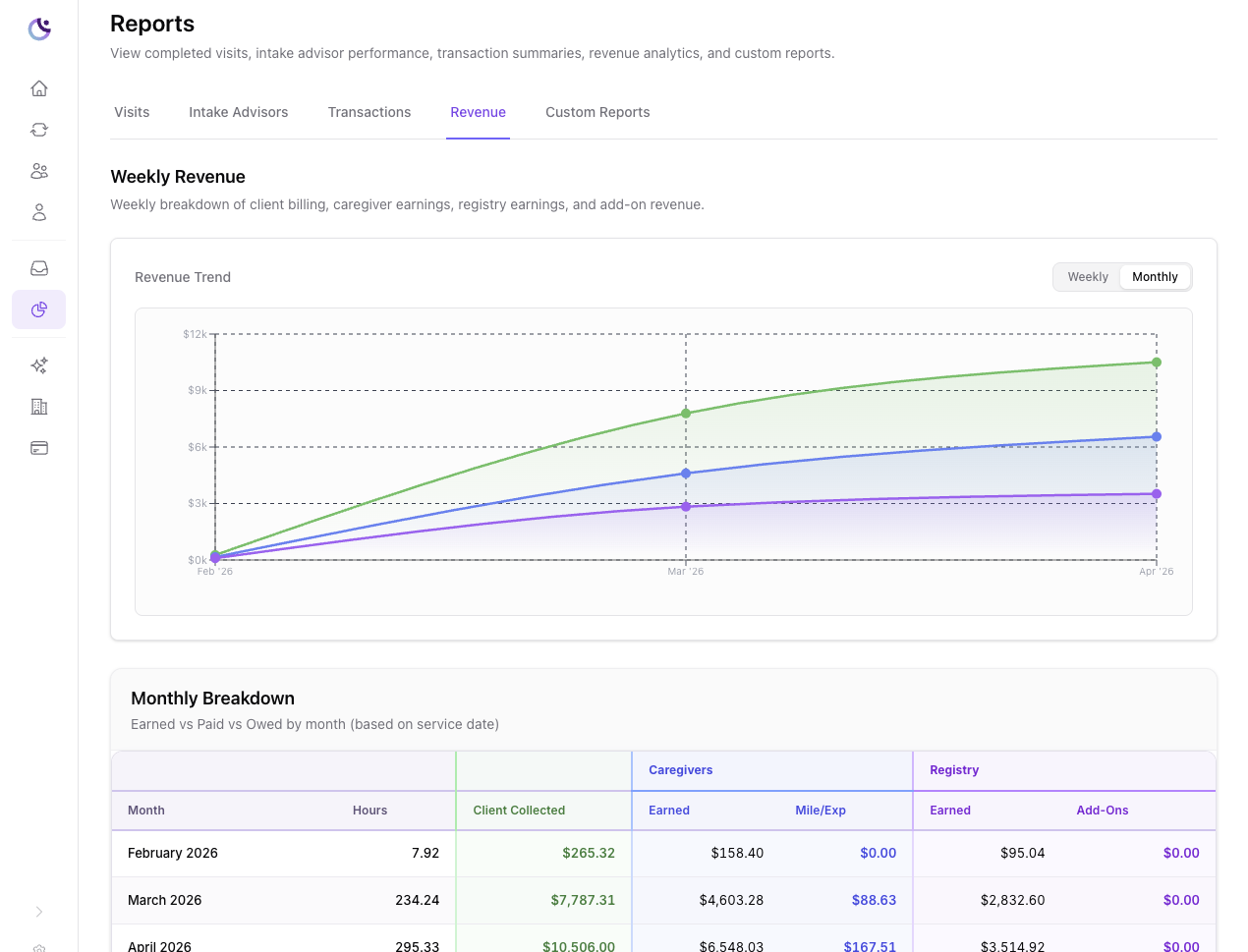Click green data point at Mar '26
1248x952 pixels.
tap(686, 414)
